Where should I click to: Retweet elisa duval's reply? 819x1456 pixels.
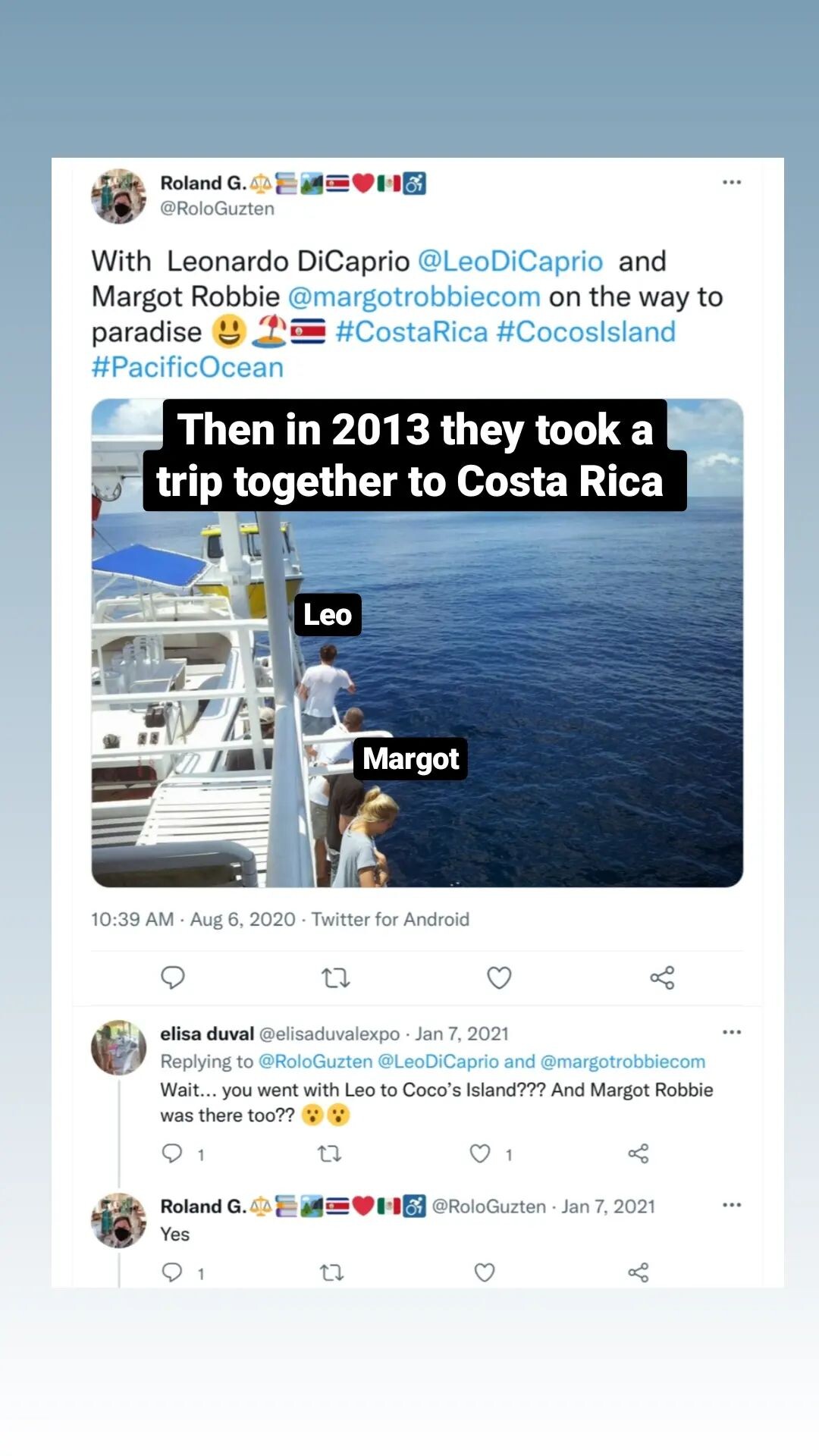pyautogui.click(x=329, y=1153)
